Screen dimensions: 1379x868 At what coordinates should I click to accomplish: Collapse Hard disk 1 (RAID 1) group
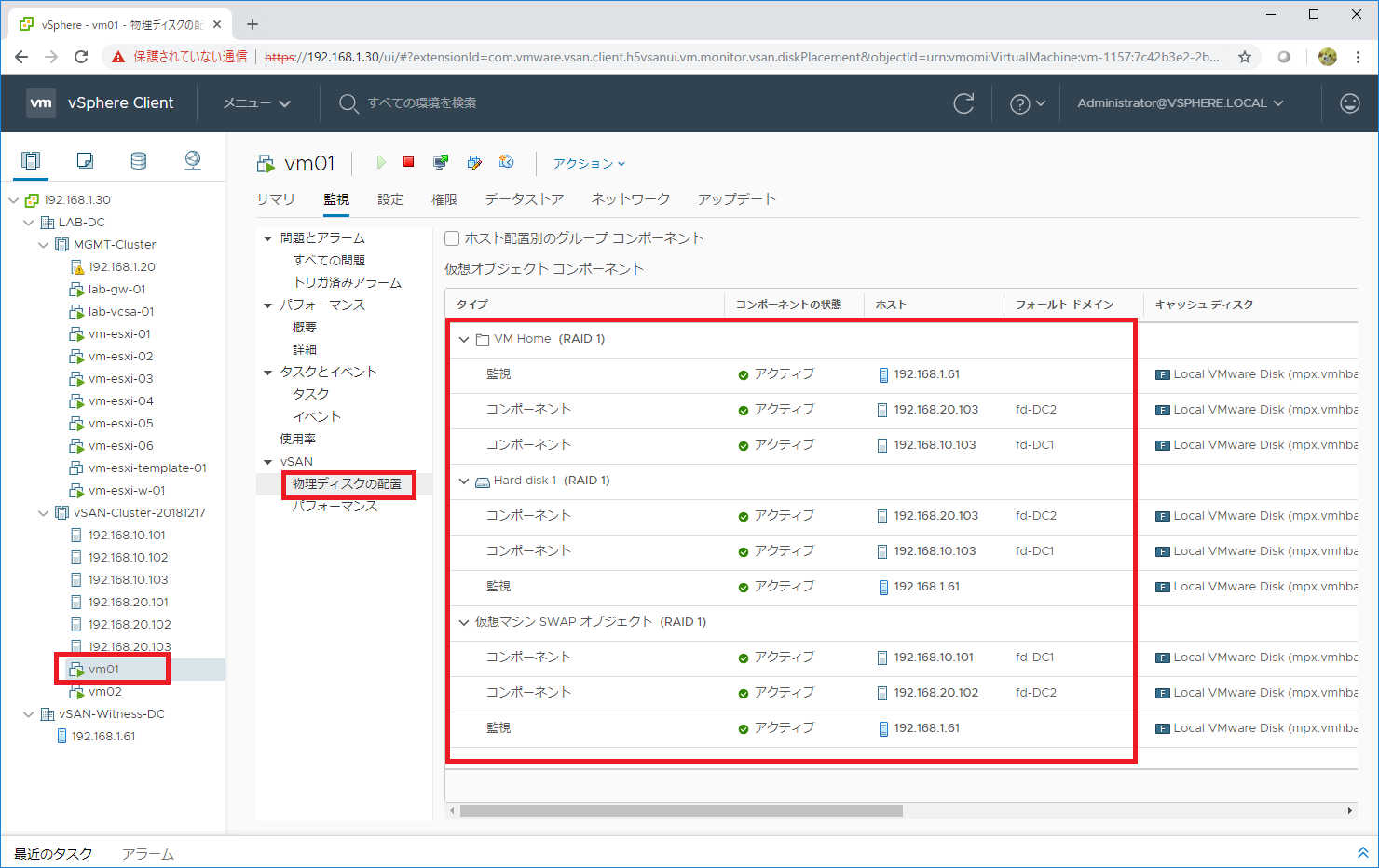[464, 481]
